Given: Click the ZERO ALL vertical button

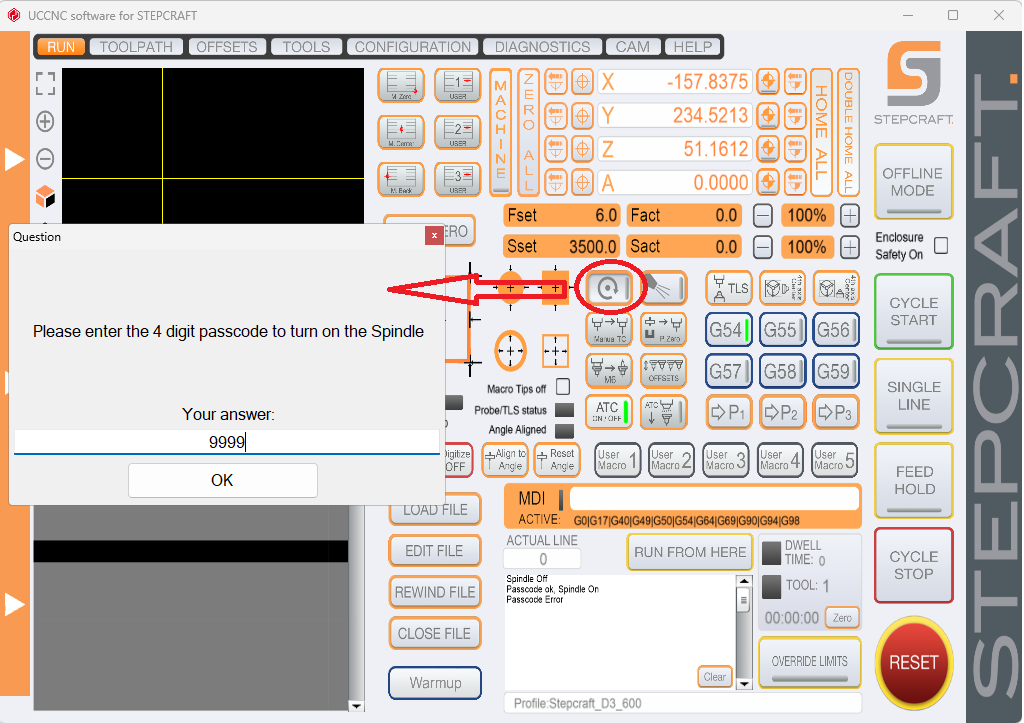Looking at the screenshot, I should coord(528,132).
